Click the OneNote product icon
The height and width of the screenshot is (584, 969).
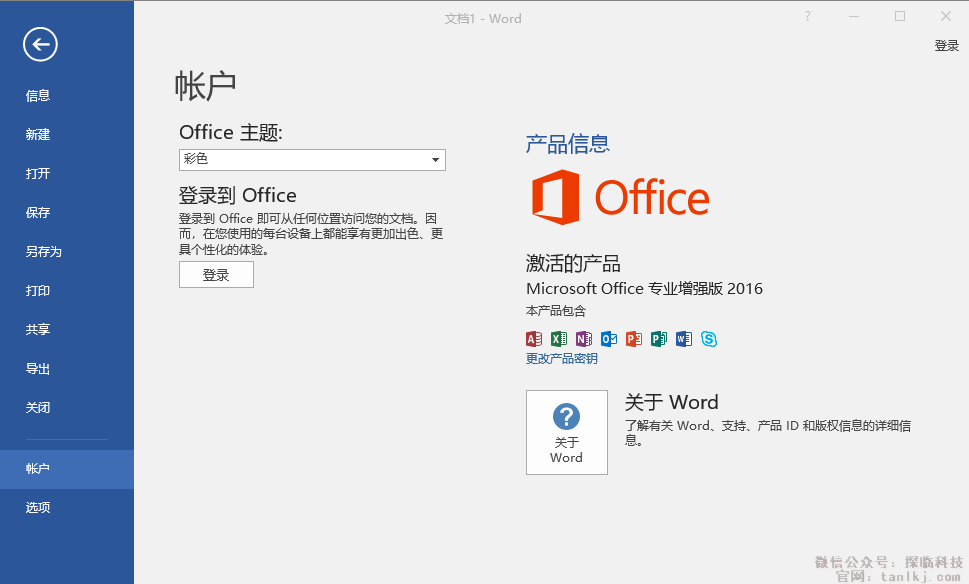point(584,339)
